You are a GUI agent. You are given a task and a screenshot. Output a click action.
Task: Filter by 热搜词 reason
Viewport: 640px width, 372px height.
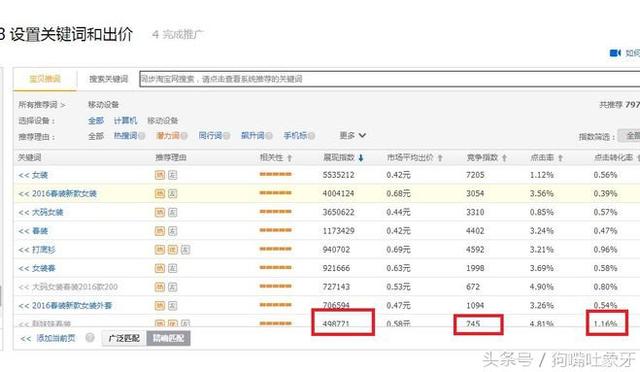tap(125, 136)
